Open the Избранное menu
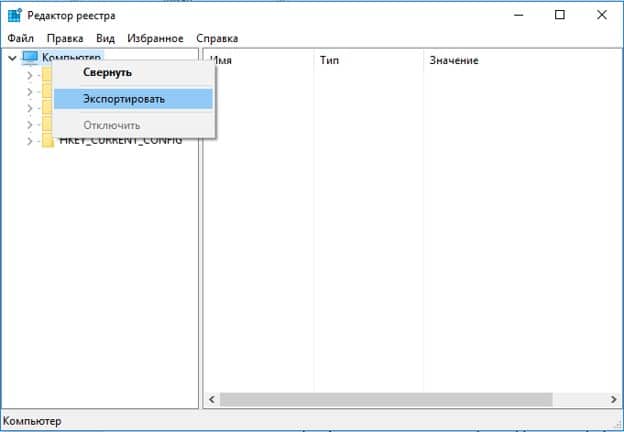The height and width of the screenshot is (432, 624). tap(155, 38)
